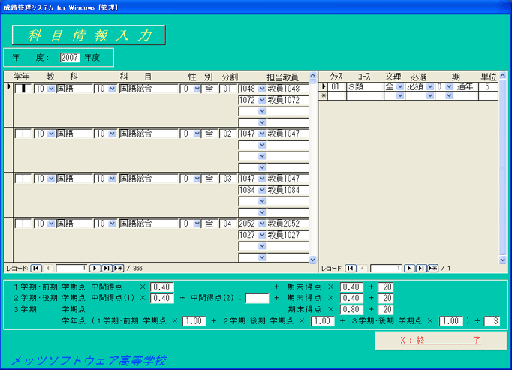
Task: Open teacher dropdown showing 1084
Action: pyautogui.click(x=262, y=190)
